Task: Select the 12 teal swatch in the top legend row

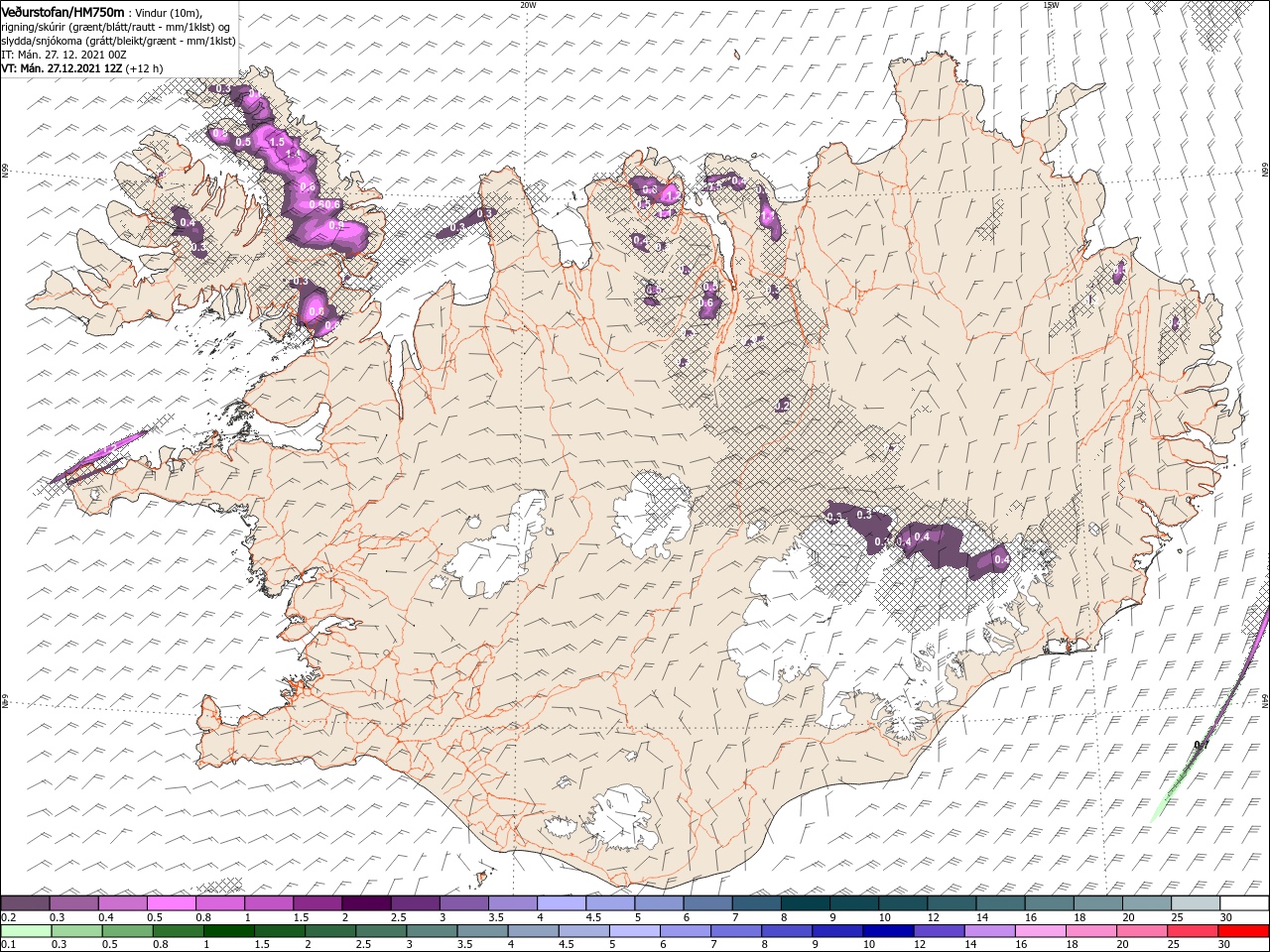Action: click(x=951, y=903)
